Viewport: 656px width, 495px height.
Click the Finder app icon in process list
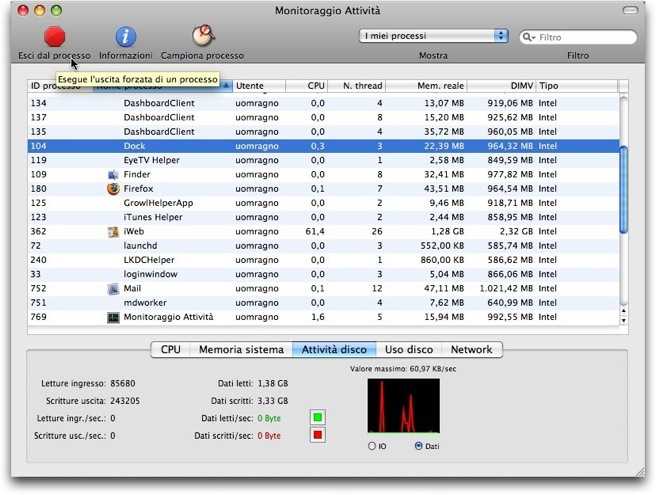pyautogui.click(x=113, y=175)
